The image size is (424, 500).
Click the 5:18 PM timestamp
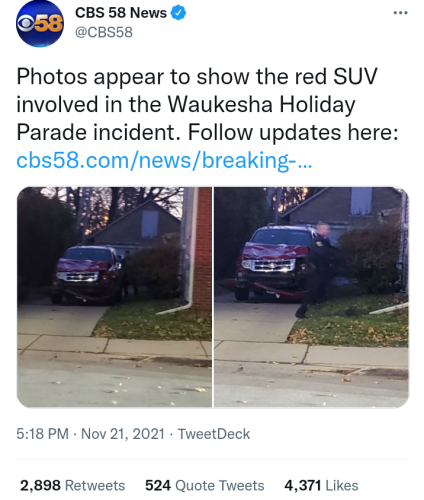tap(43, 434)
